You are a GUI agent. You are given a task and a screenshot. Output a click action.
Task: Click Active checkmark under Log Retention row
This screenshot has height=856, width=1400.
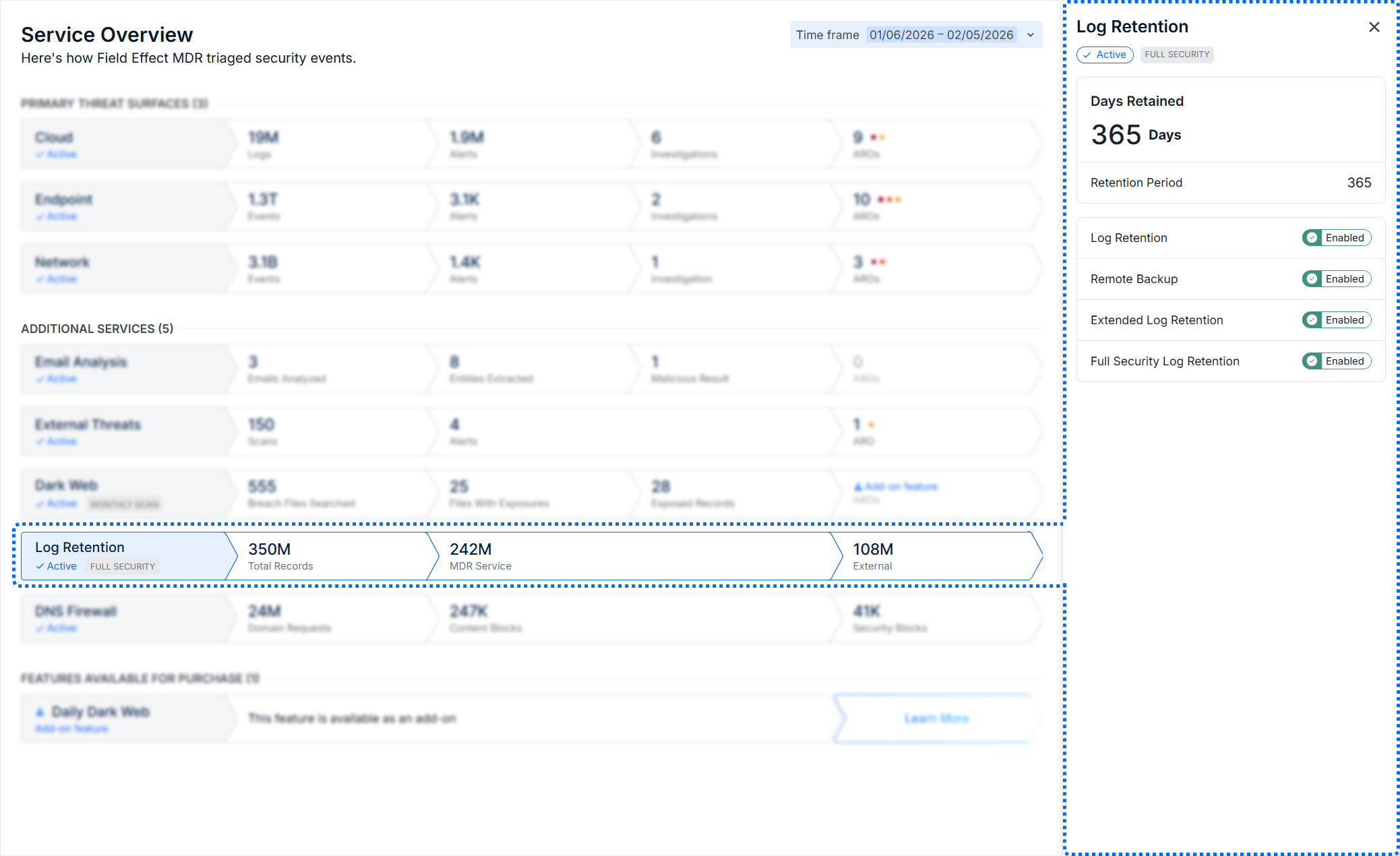pos(57,566)
